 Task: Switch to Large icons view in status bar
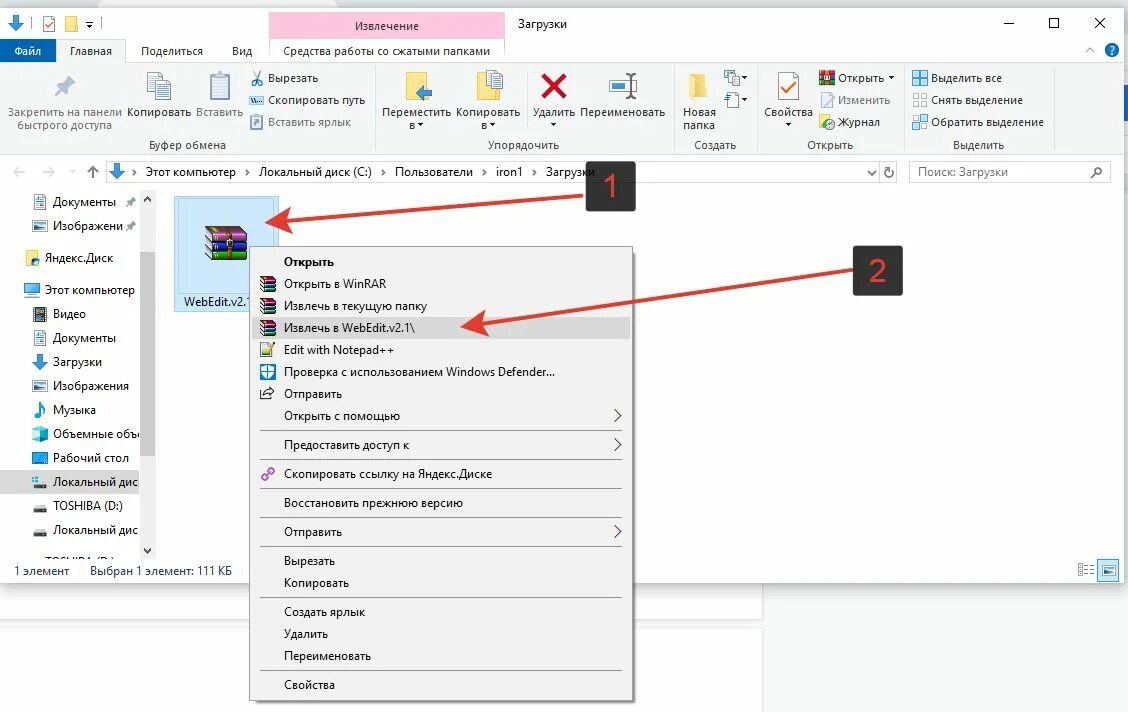(x=1109, y=570)
